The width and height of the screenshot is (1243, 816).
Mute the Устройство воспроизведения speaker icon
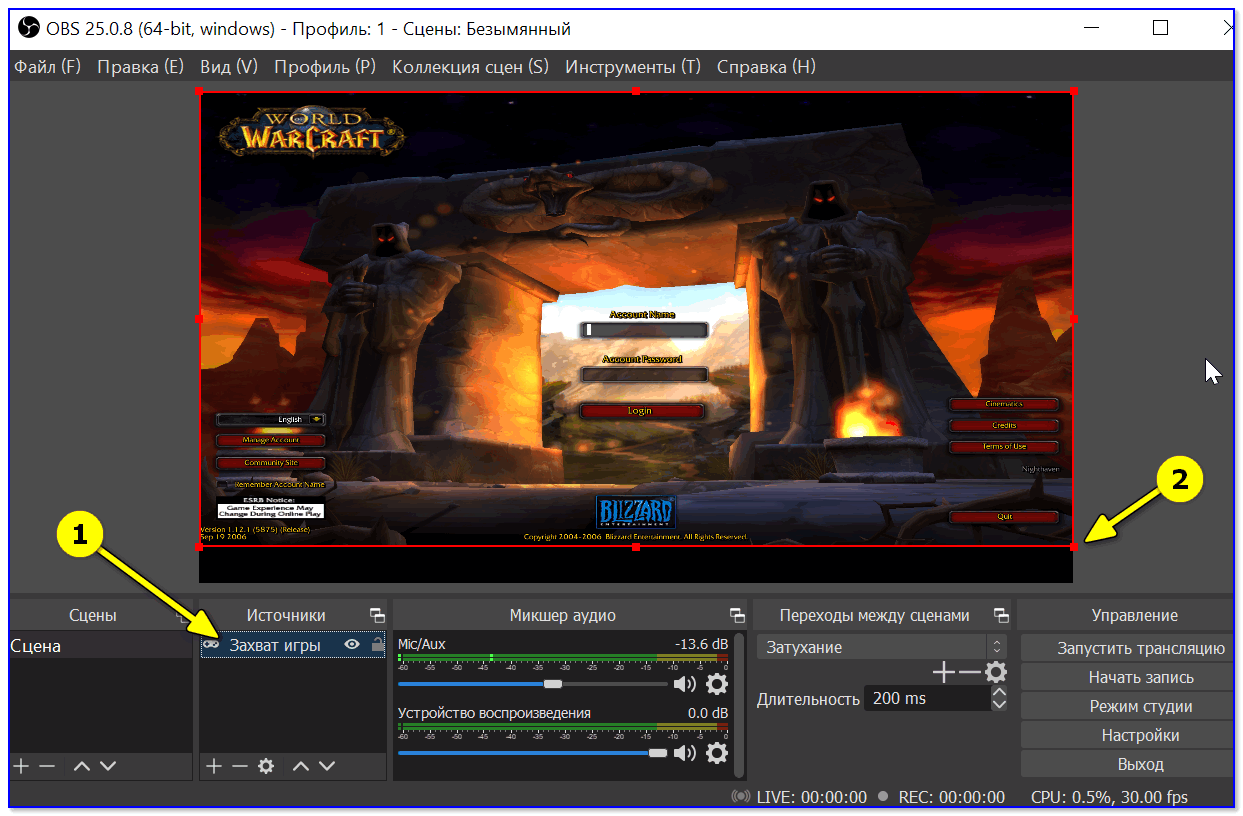[684, 753]
